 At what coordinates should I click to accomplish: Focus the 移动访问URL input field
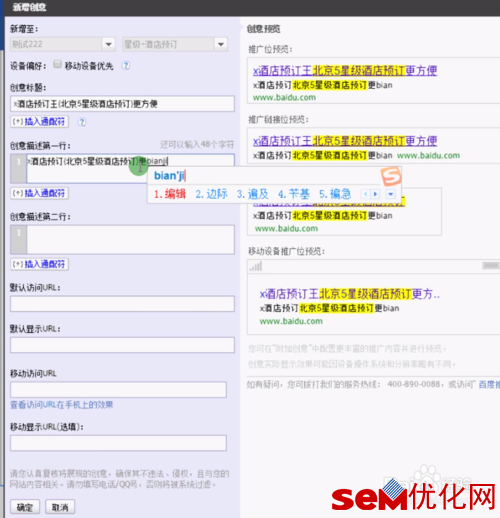coord(118,390)
